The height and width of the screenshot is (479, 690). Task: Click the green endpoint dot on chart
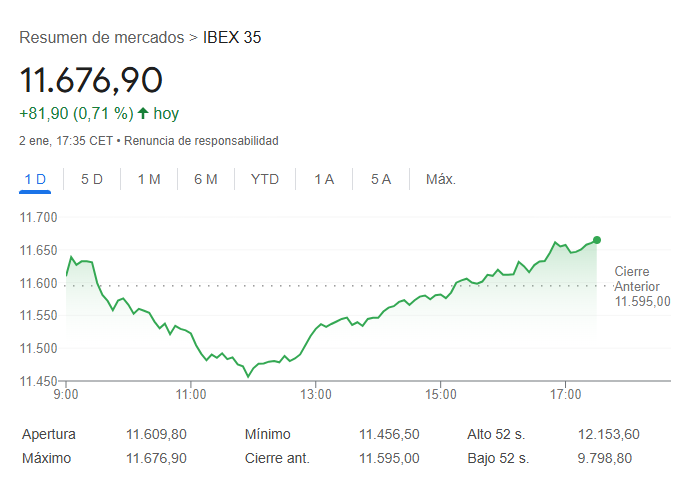597,240
